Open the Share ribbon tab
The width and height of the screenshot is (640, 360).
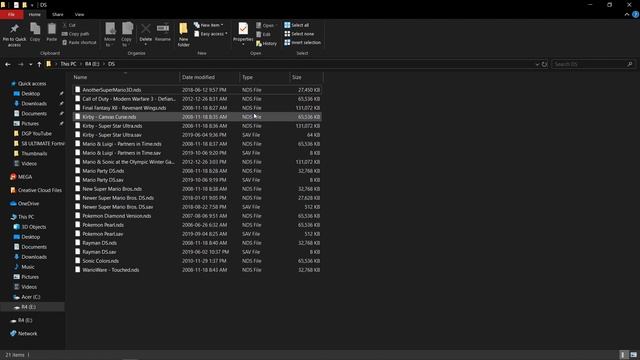click(58, 14)
